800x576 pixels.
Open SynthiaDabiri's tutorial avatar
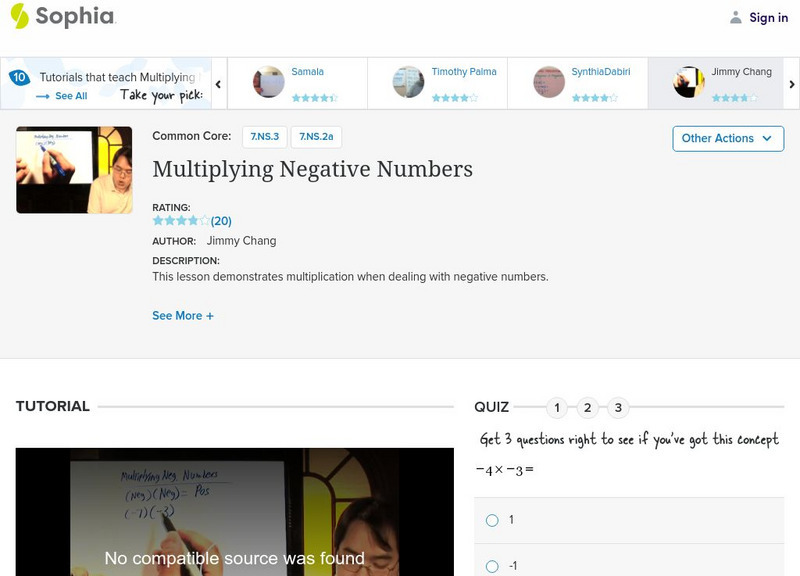point(549,82)
